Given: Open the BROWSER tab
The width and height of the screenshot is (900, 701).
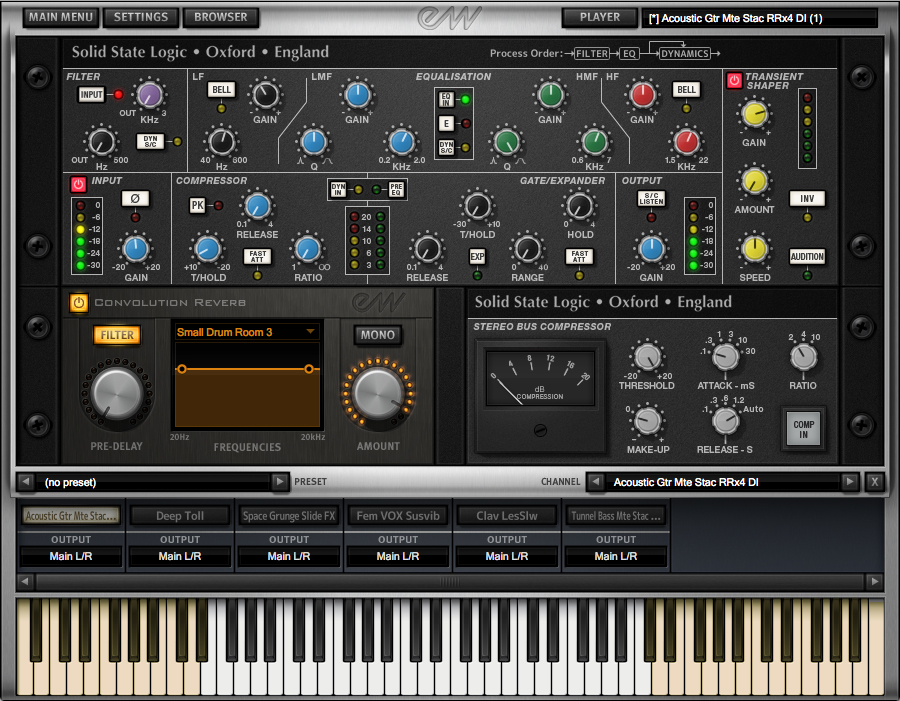Looking at the screenshot, I should click(x=221, y=17).
